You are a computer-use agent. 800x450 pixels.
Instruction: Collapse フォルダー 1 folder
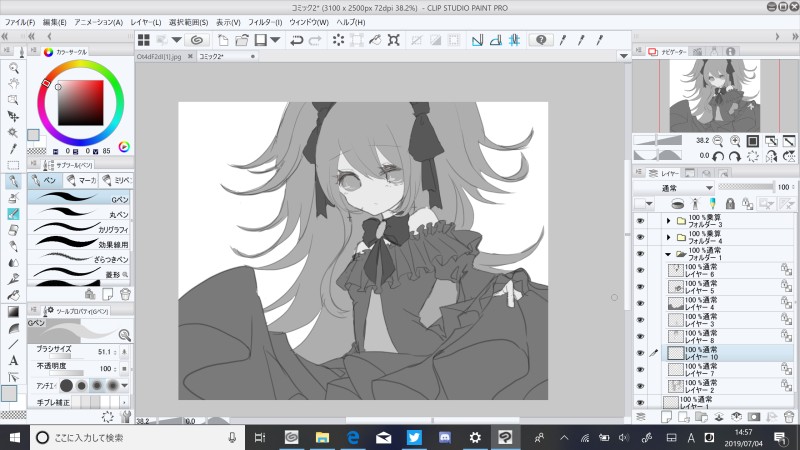coord(668,254)
